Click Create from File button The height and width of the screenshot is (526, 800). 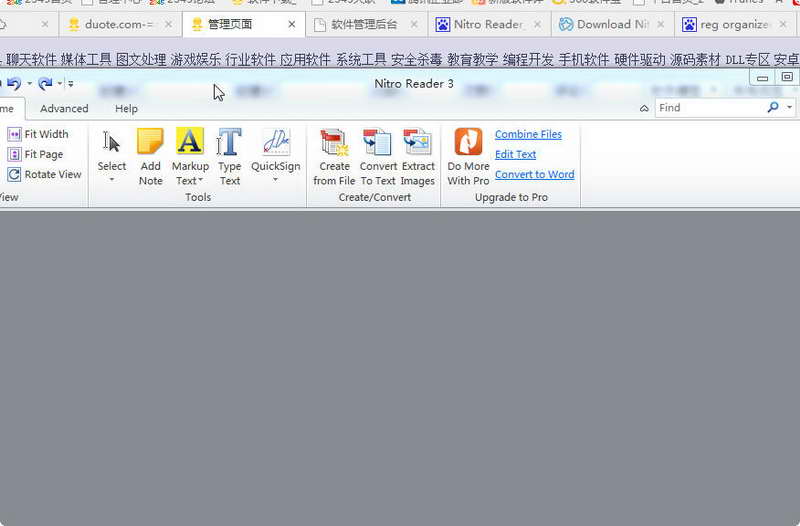(334, 157)
